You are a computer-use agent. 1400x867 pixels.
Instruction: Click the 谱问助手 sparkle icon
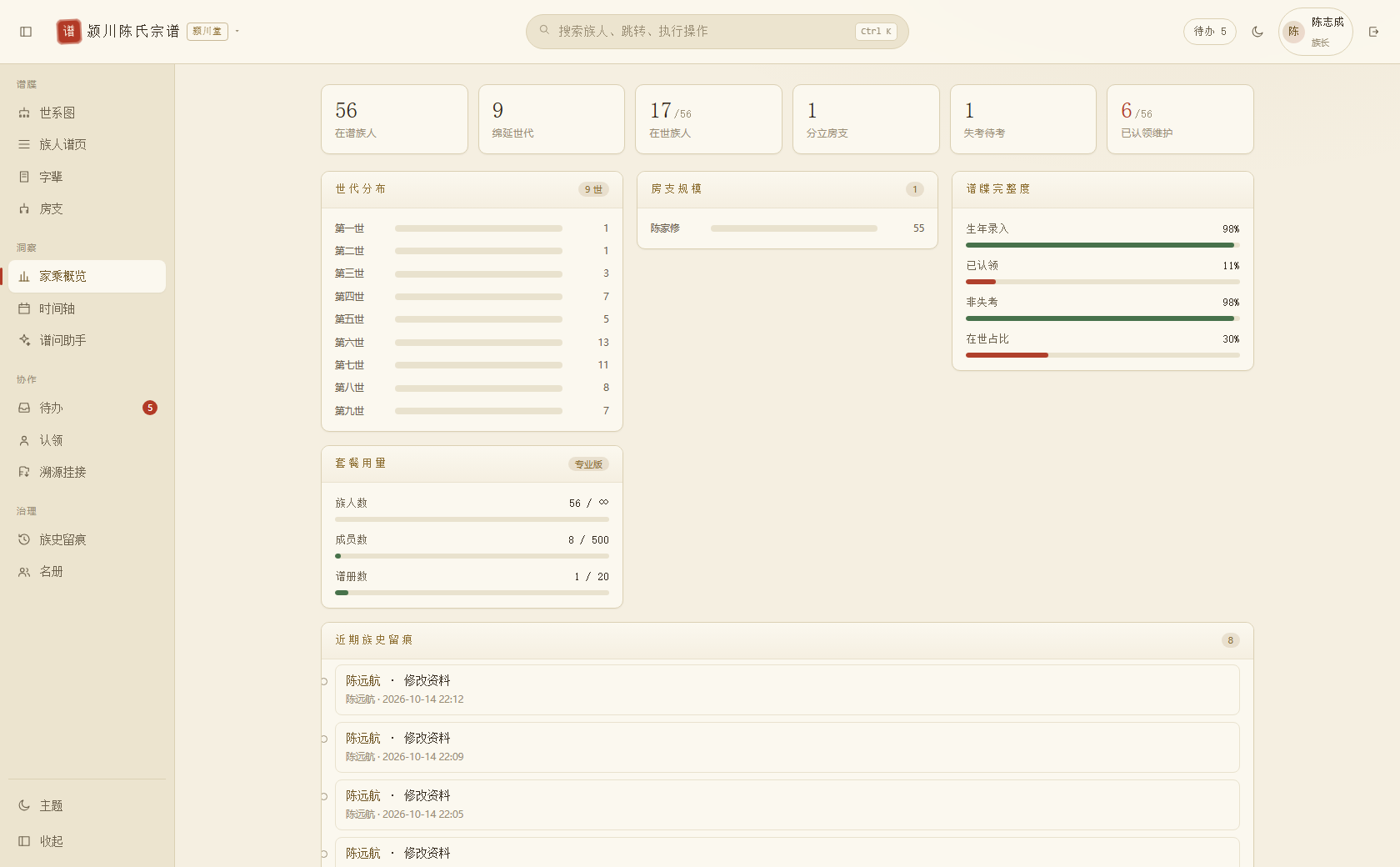tap(24, 340)
